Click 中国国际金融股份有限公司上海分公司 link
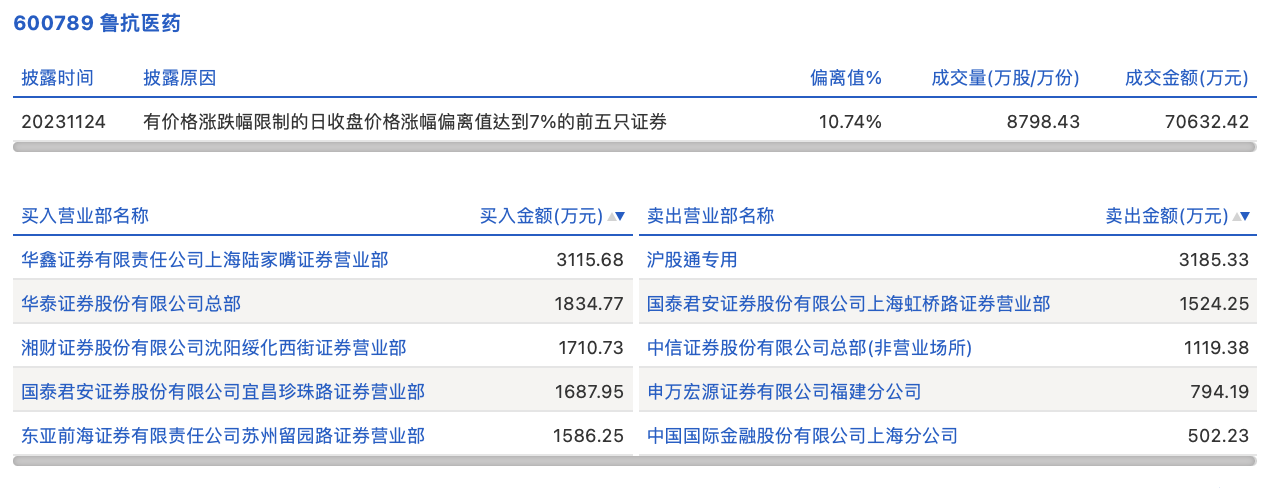The width and height of the screenshot is (1272, 488). (802, 436)
